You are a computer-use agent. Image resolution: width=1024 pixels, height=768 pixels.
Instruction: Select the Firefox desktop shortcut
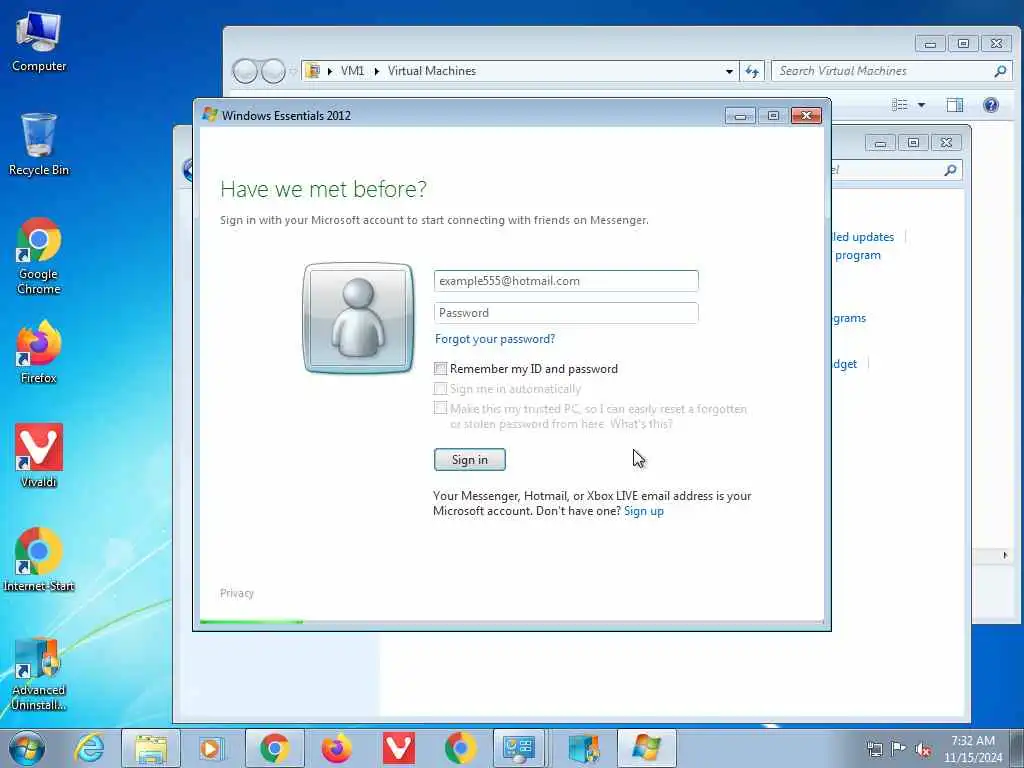39,353
